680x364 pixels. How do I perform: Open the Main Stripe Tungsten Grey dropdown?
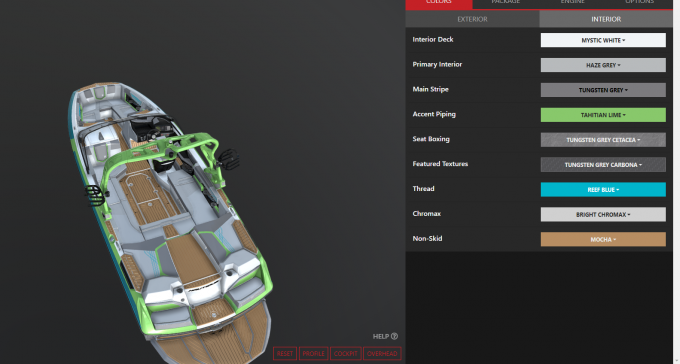coord(603,90)
